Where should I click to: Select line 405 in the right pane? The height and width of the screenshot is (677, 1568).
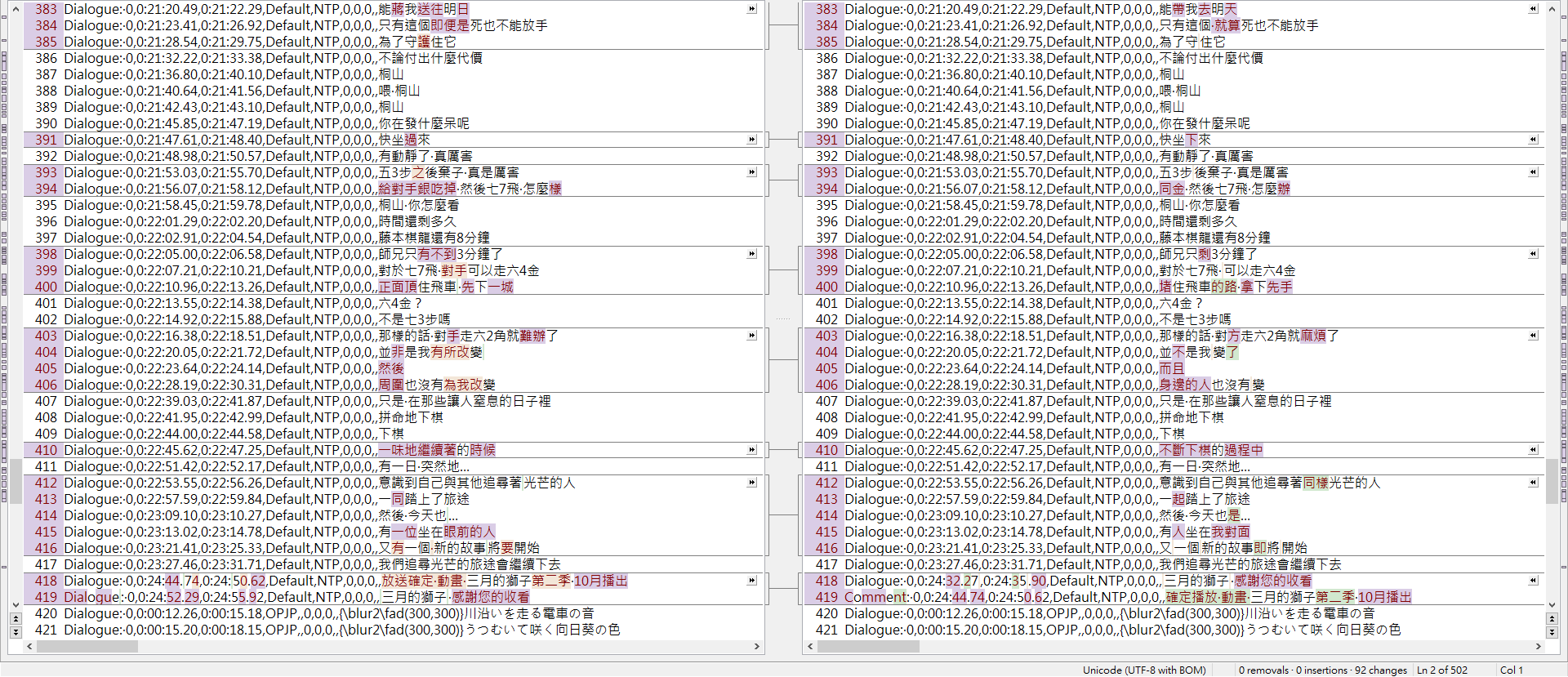click(1174, 368)
